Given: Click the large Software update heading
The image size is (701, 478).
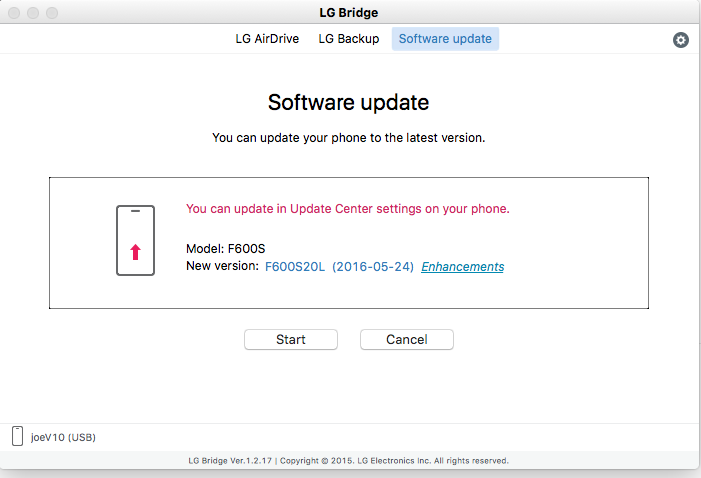Looking at the screenshot, I should (x=349, y=102).
